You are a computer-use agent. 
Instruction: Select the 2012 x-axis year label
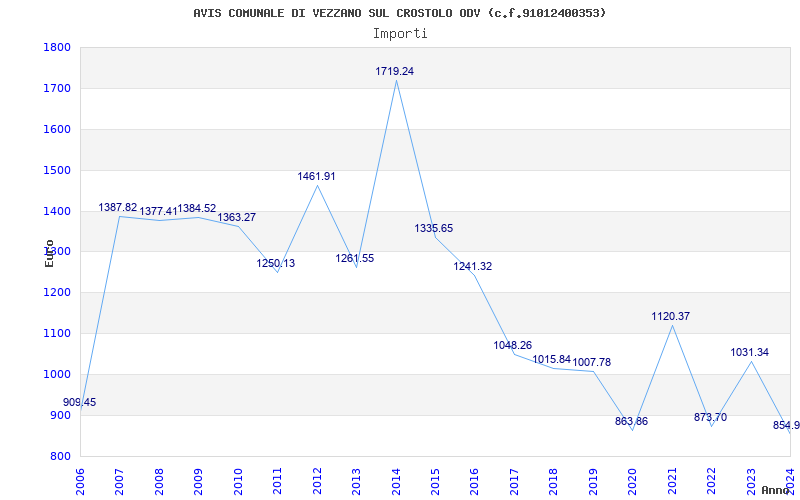tap(317, 482)
